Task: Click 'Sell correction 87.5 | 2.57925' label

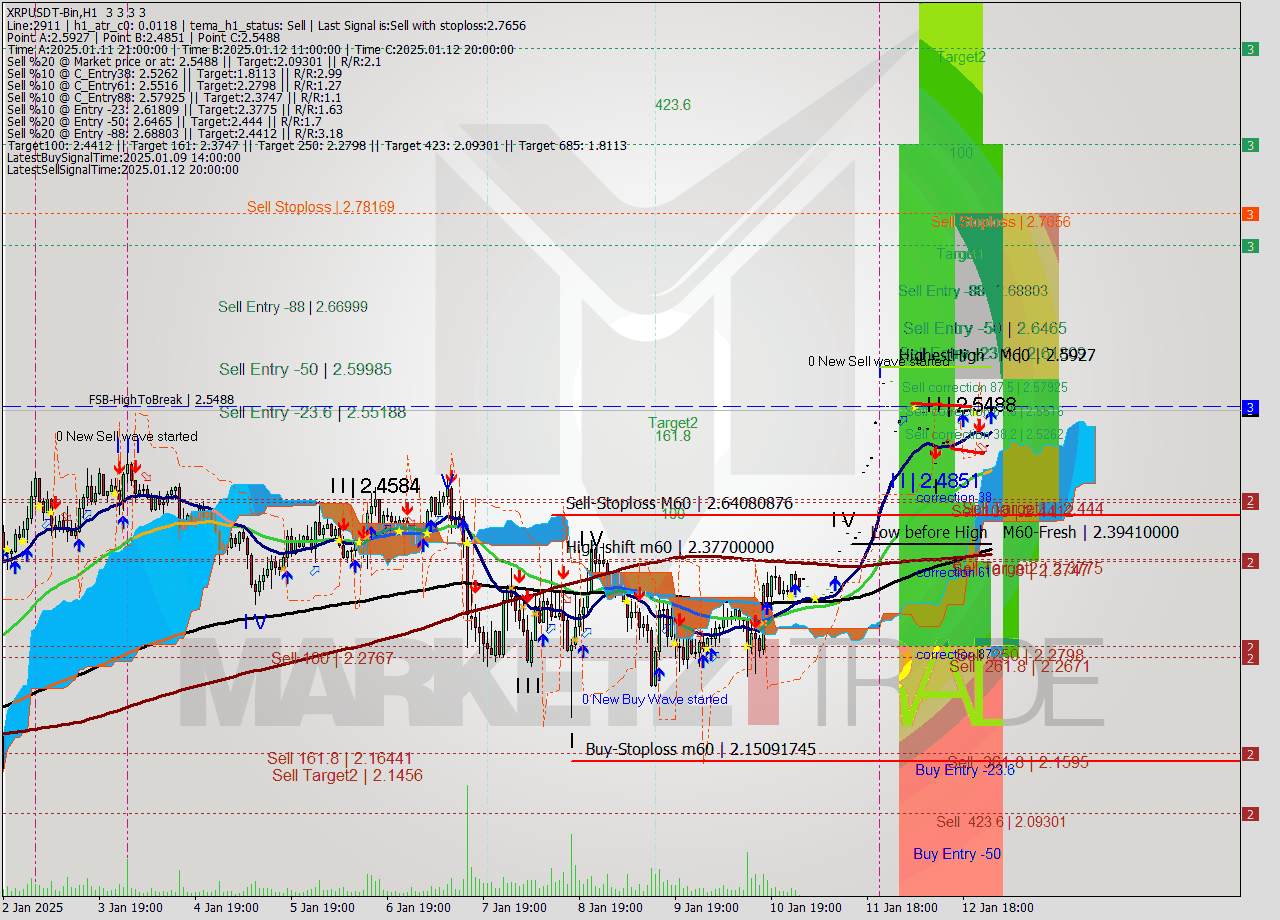Action: pos(984,387)
